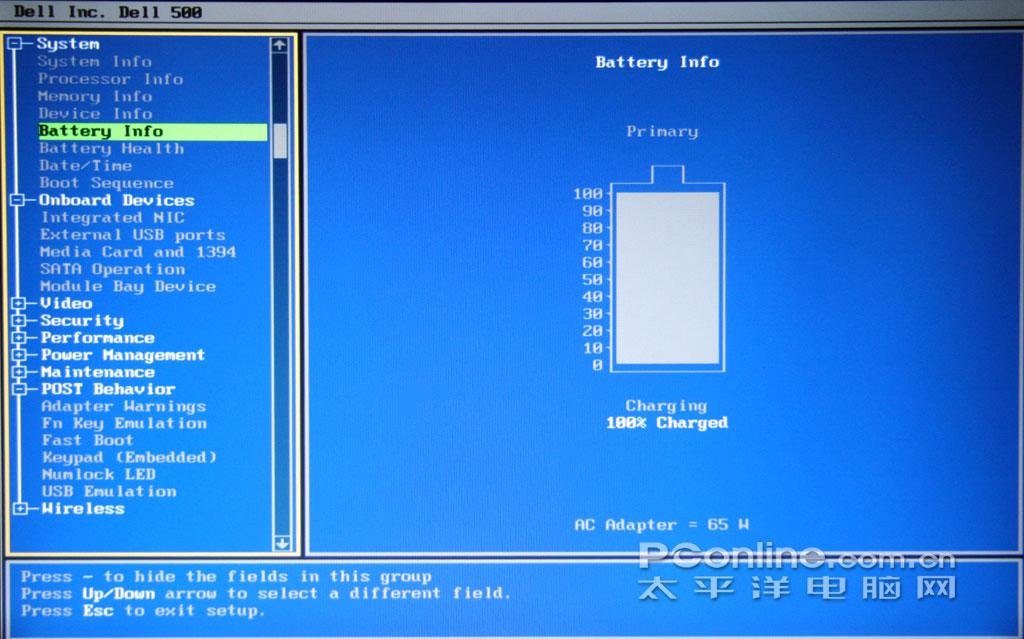Collapse the Onboard Devices group

(16, 200)
